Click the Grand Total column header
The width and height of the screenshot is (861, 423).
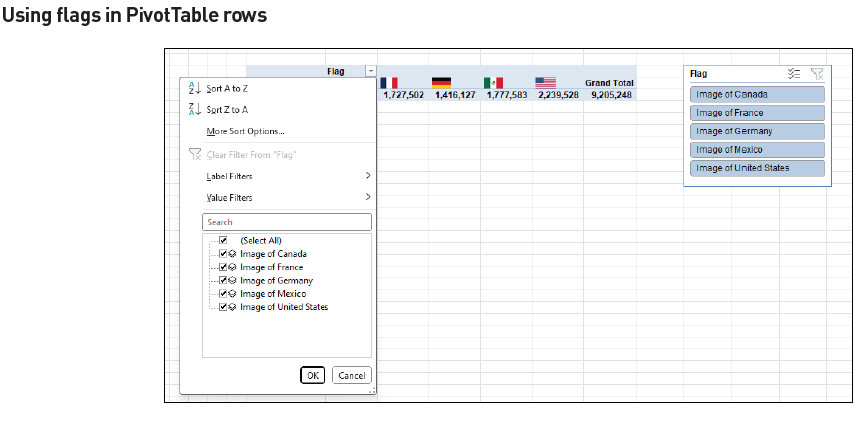pyautogui.click(x=609, y=83)
